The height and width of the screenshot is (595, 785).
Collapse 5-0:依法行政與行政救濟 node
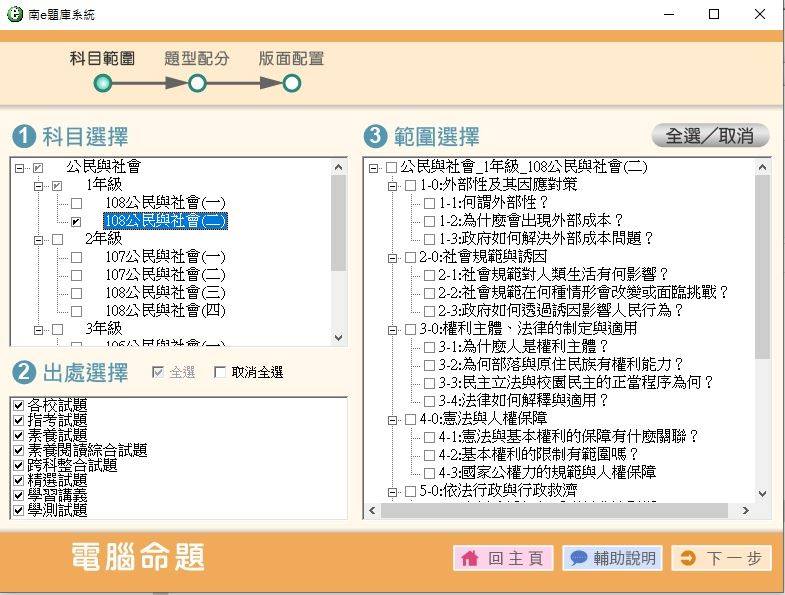coord(392,492)
